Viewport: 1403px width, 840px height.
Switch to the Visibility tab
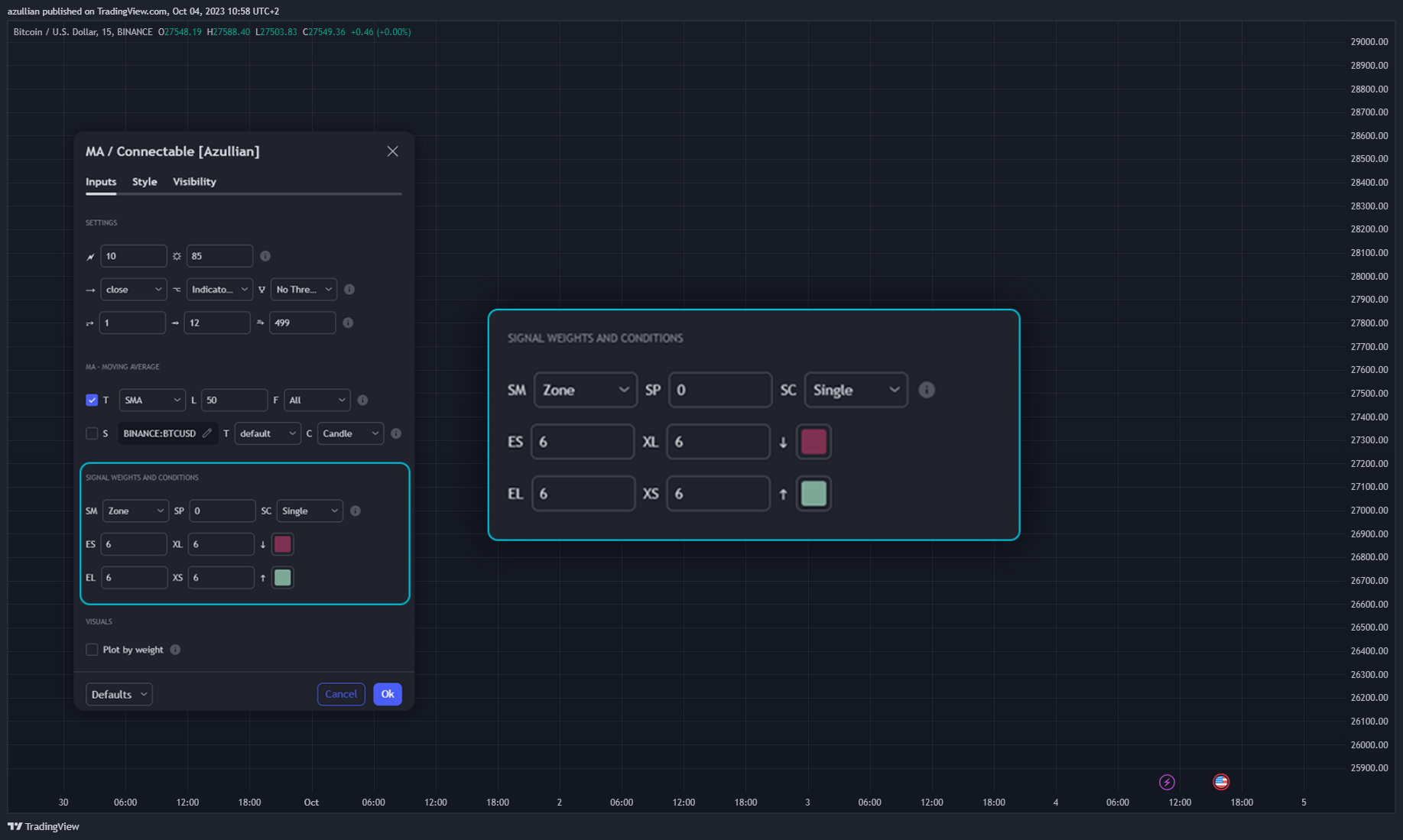pos(194,182)
